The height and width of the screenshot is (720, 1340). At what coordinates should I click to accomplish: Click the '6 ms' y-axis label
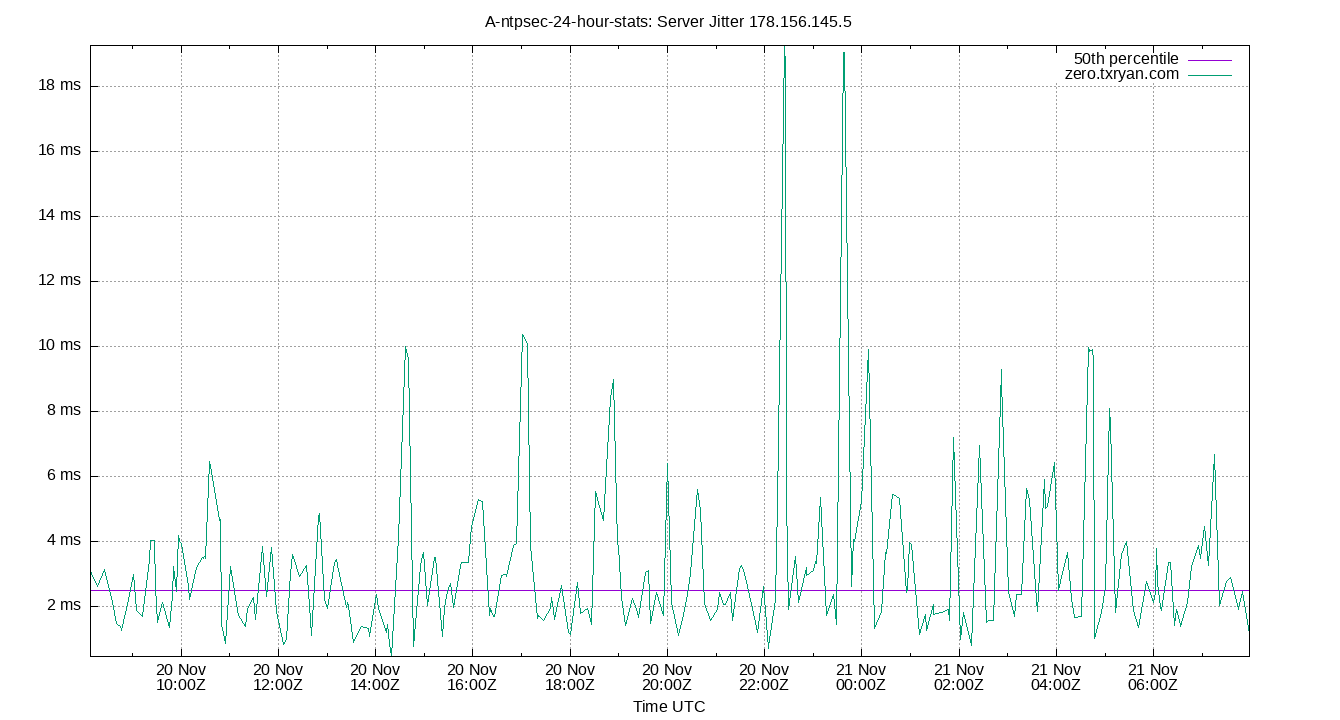(x=63, y=476)
